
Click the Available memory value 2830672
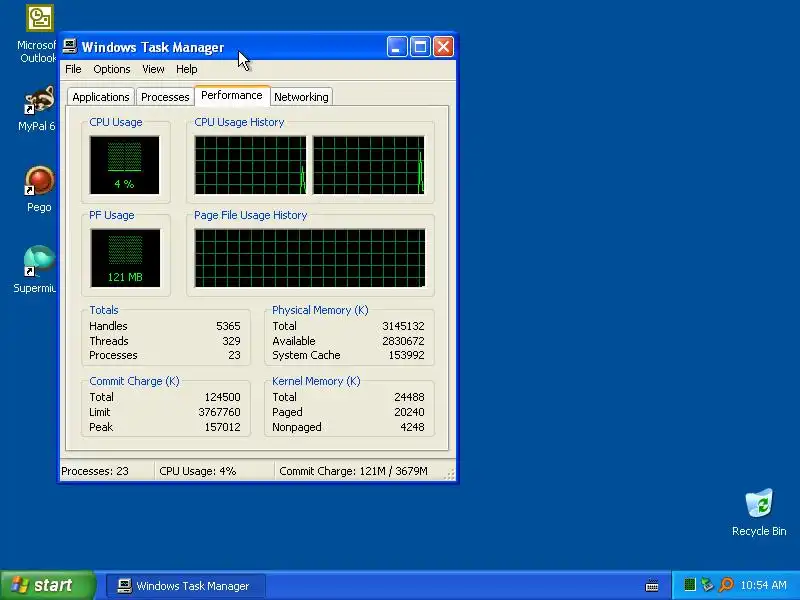point(403,341)
